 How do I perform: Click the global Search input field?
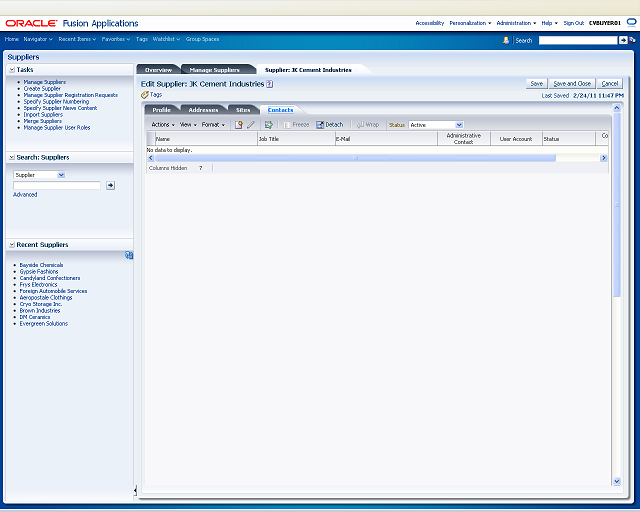(578, 40)
